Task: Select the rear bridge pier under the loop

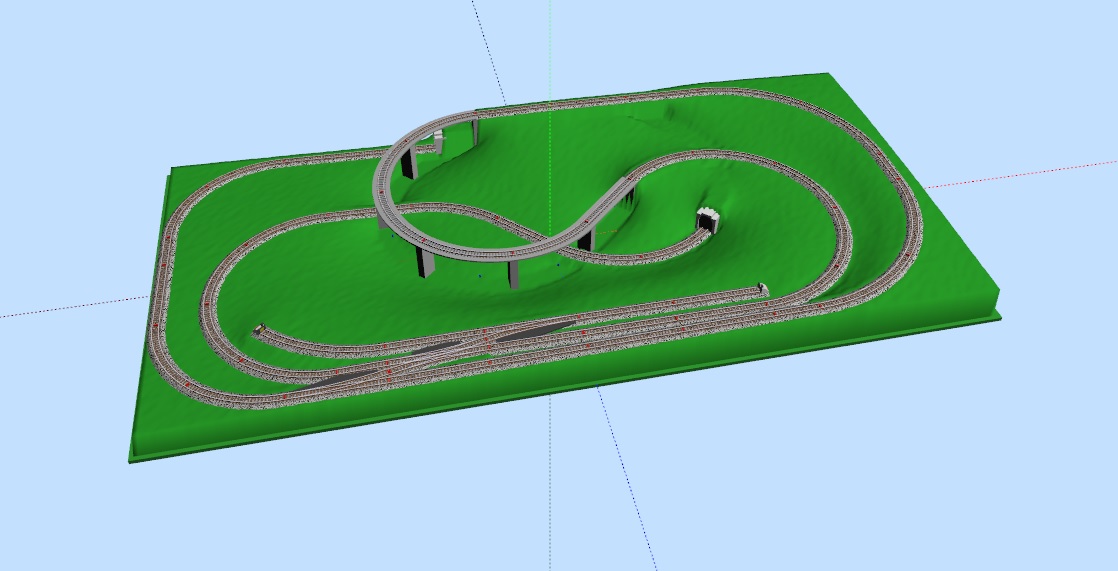Action: coord(409,160)
